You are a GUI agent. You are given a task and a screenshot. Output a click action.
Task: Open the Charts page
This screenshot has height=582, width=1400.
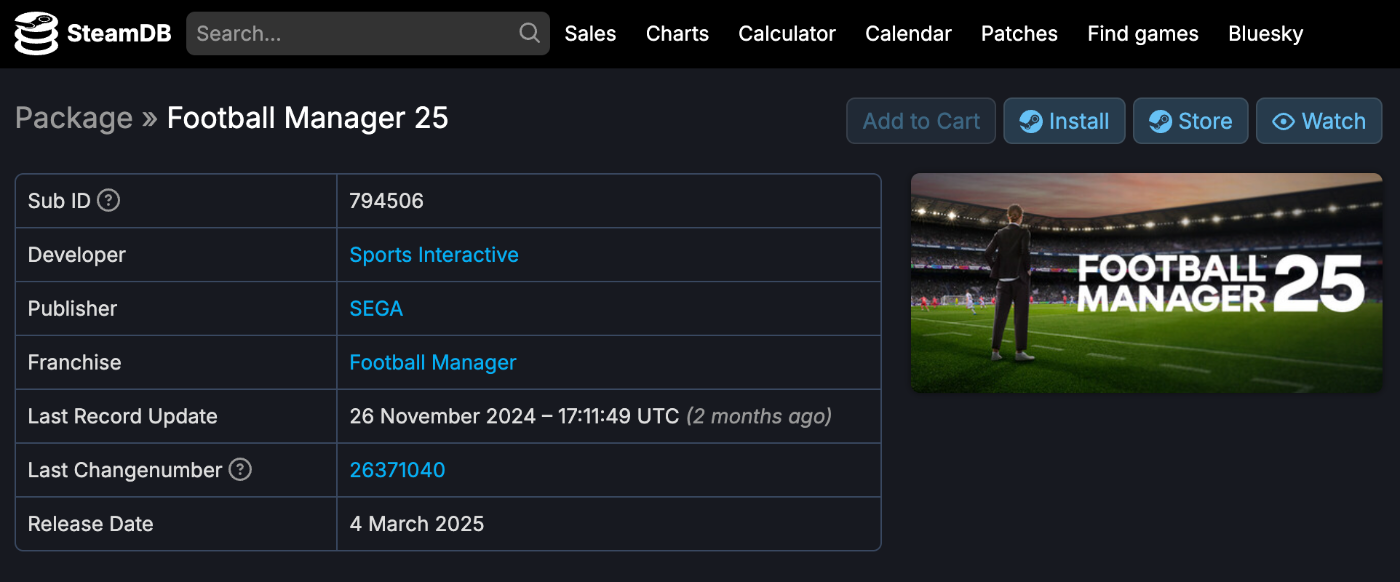click(677, 34)
